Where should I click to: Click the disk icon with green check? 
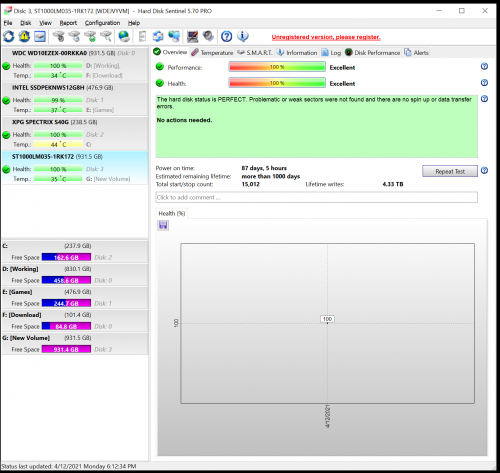(90, 36)
